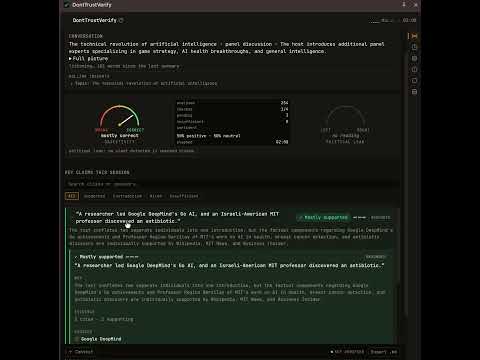The height and width of the screenshot is (360, 480).
Task: Click the green Mostly supported badge on the claim
Action: [323, 217]
